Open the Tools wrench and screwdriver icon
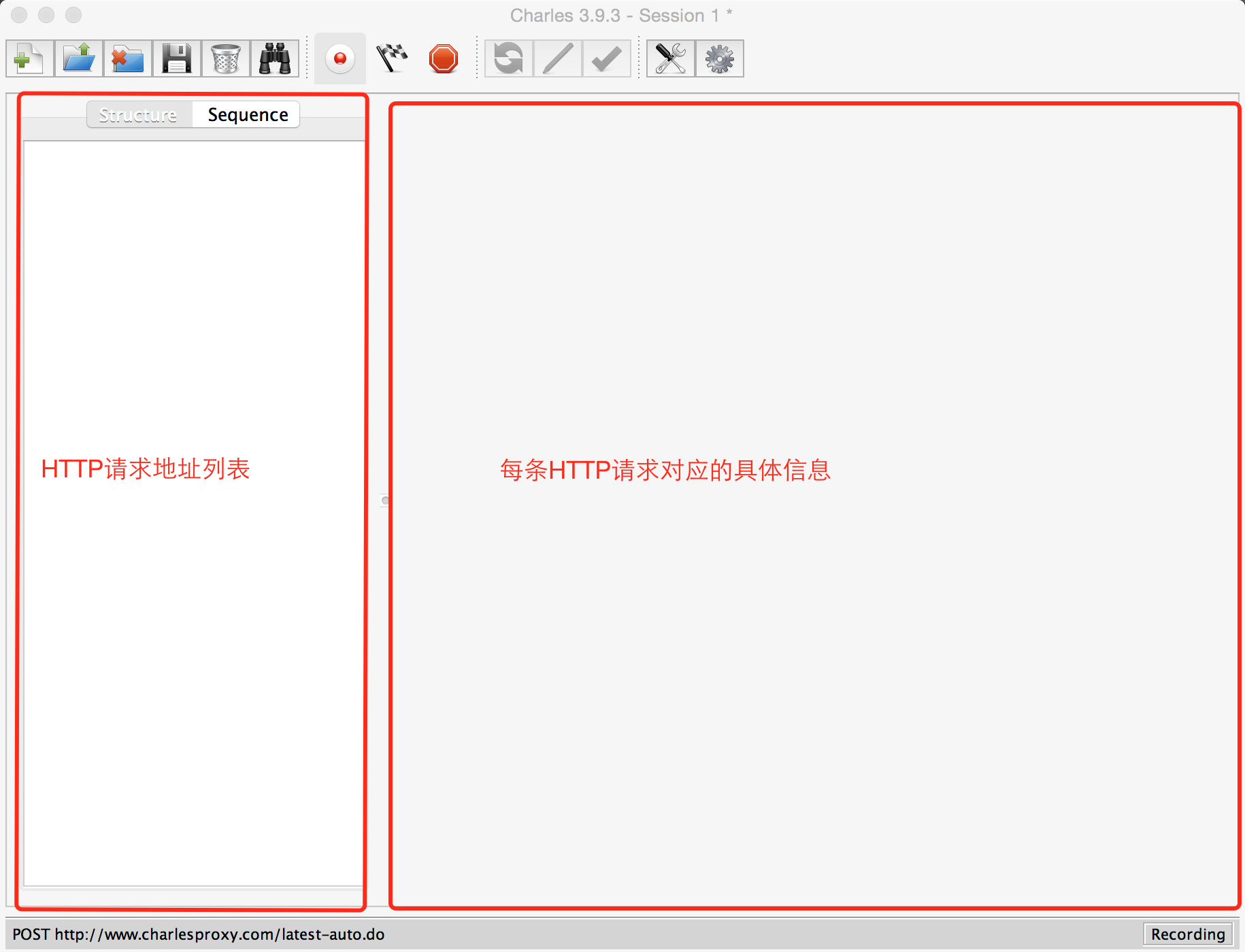 click(671, 58)
